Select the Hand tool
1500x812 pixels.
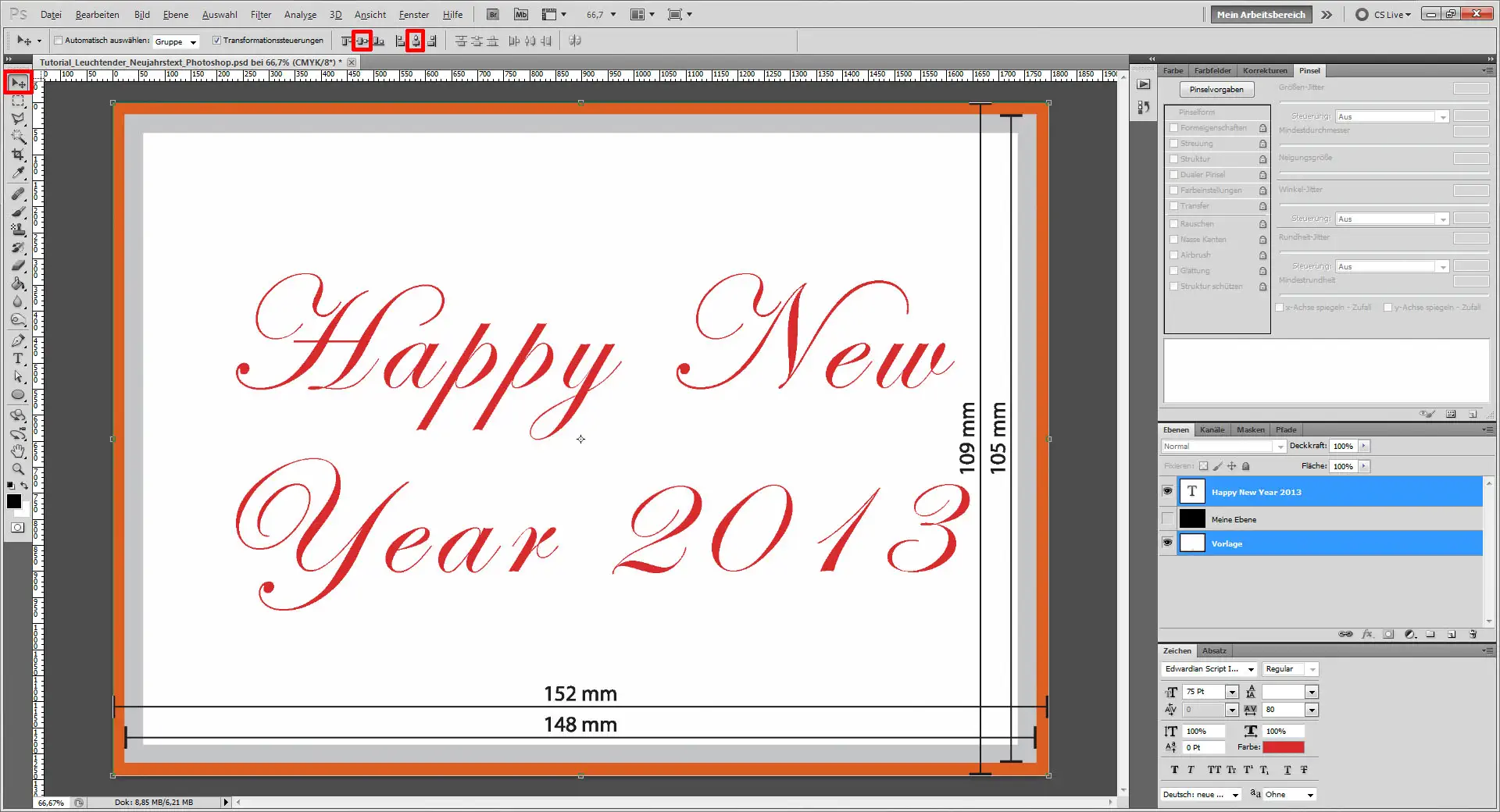click(x=18, y=450)
